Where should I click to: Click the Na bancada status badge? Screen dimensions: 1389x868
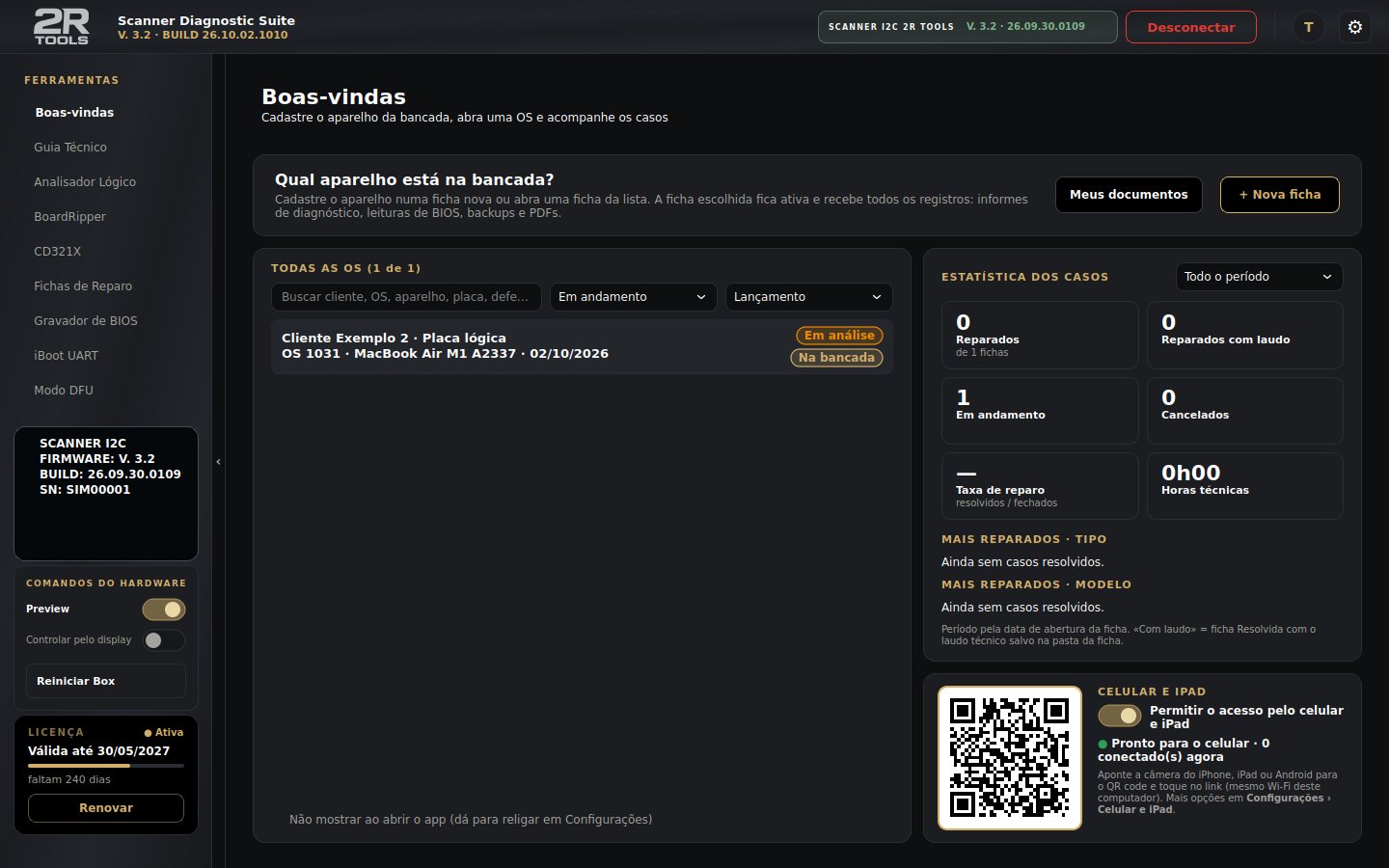(836, 358)
